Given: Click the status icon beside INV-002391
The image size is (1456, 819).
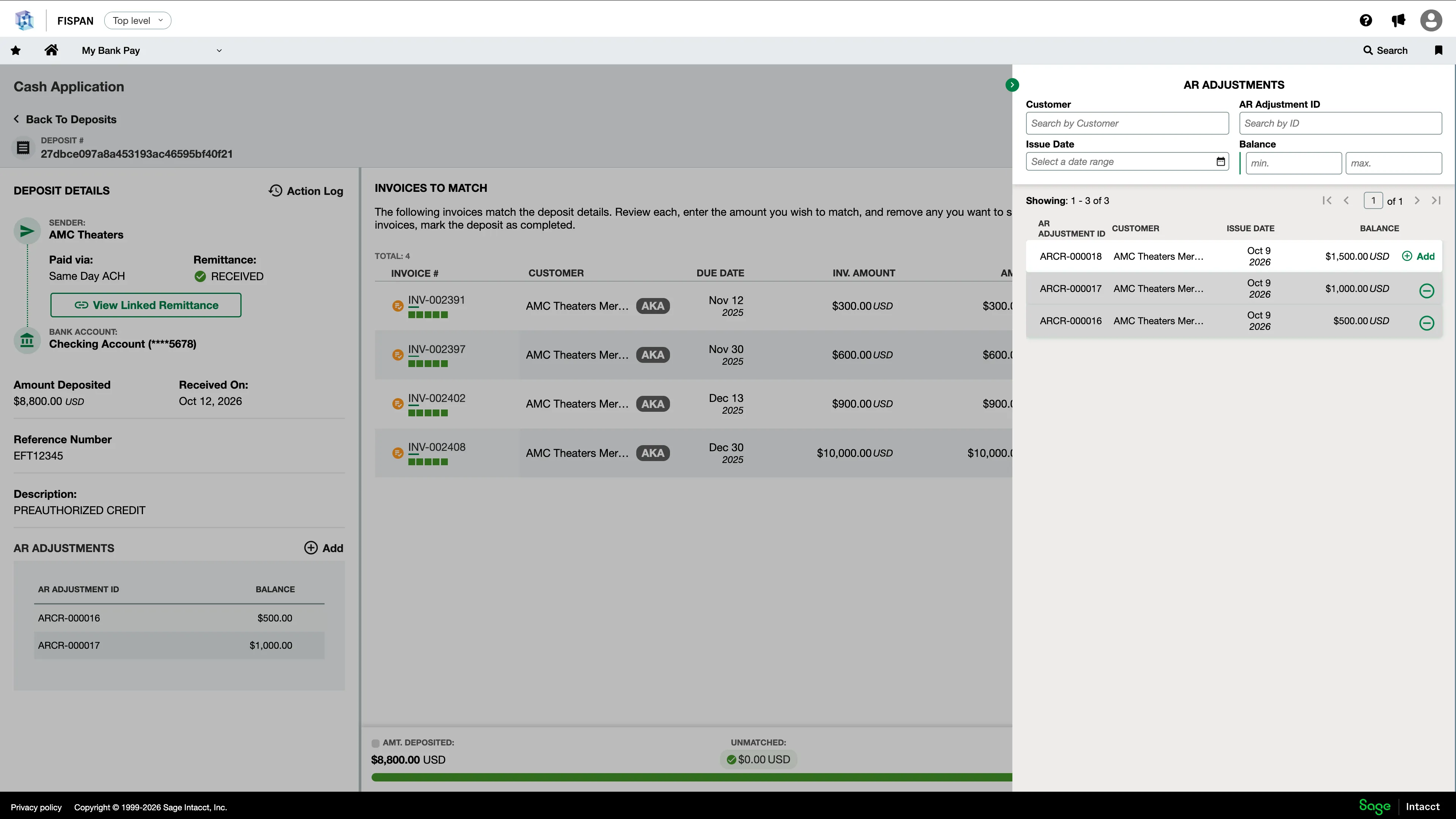Looking at the screenshot, I should 398,306.
